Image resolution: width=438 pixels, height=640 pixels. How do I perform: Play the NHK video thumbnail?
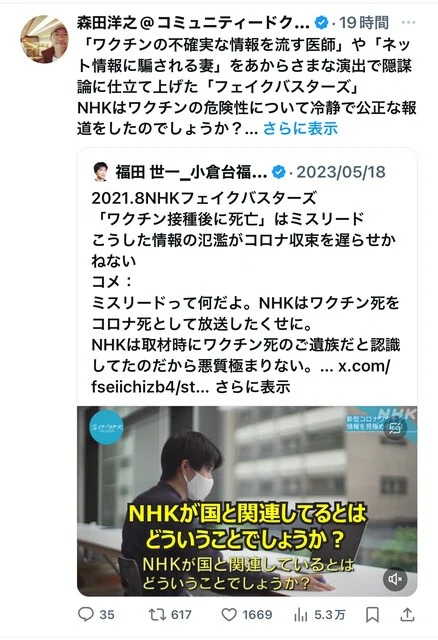pyautogui.click(x=247, y=501)
